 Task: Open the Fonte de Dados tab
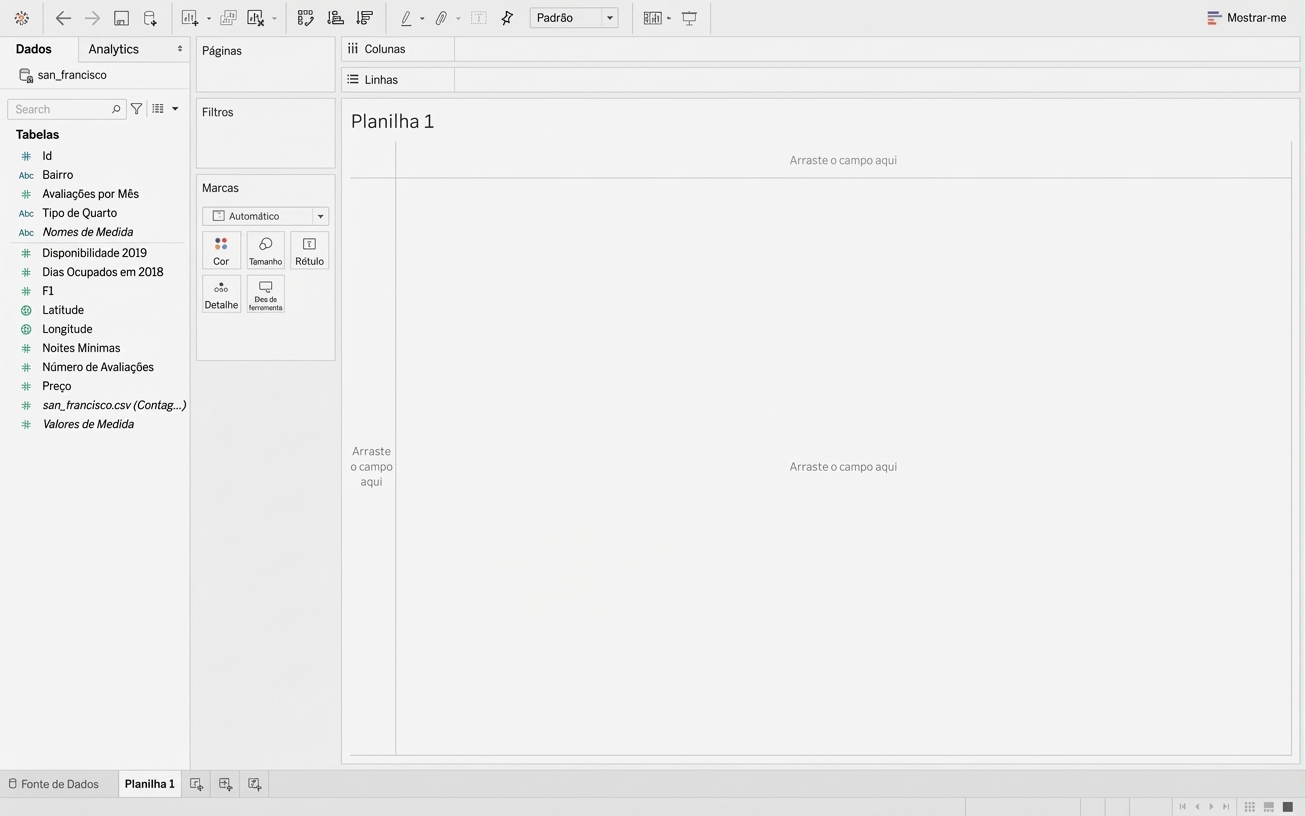pos(54,784)
